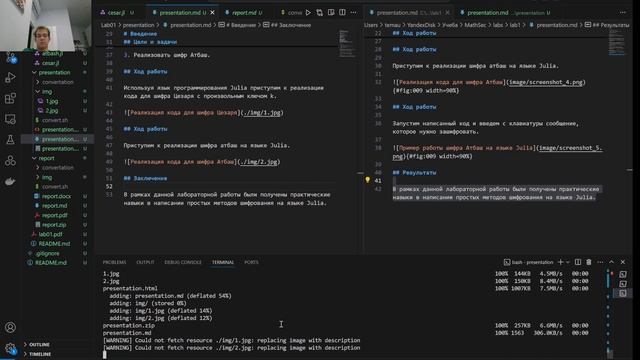Kill terminal with trash icon
Image resolution: width=640 pixels, height=360 pixels.
589,262
